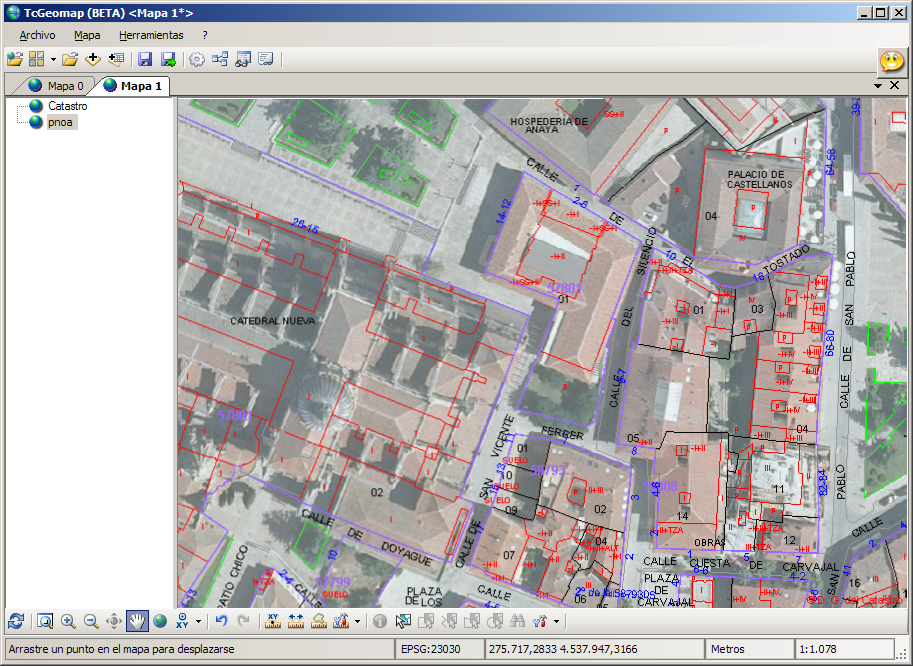Click the undo arrow icon
Screen dimensions: 913x666
[222, 621]
